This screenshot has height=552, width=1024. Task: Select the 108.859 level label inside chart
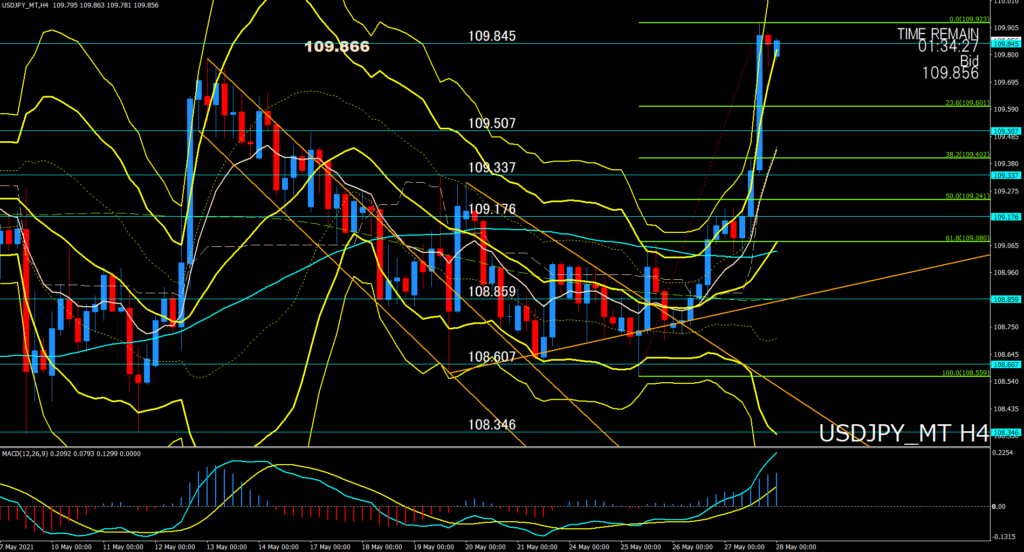(492, 291)
